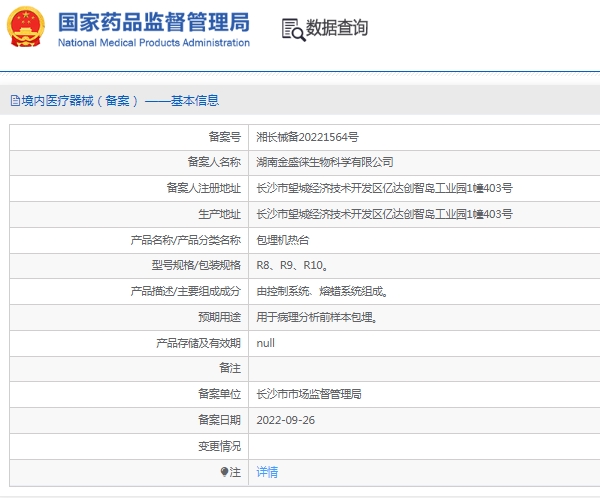Click 由控制系统、熔蜡系统组成。 description
The width and height of the screenshot is (600, 498).
[x=322, y=292]
